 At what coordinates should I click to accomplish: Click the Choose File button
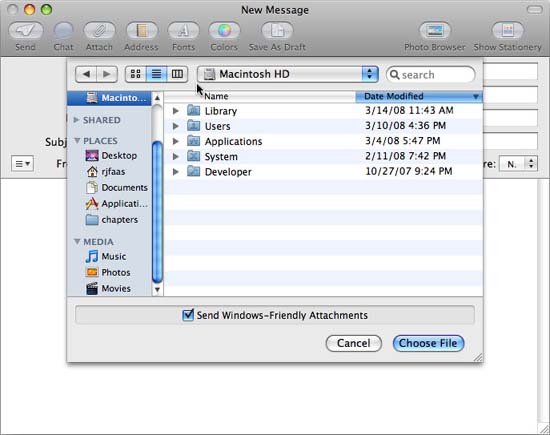click(428, 343)
